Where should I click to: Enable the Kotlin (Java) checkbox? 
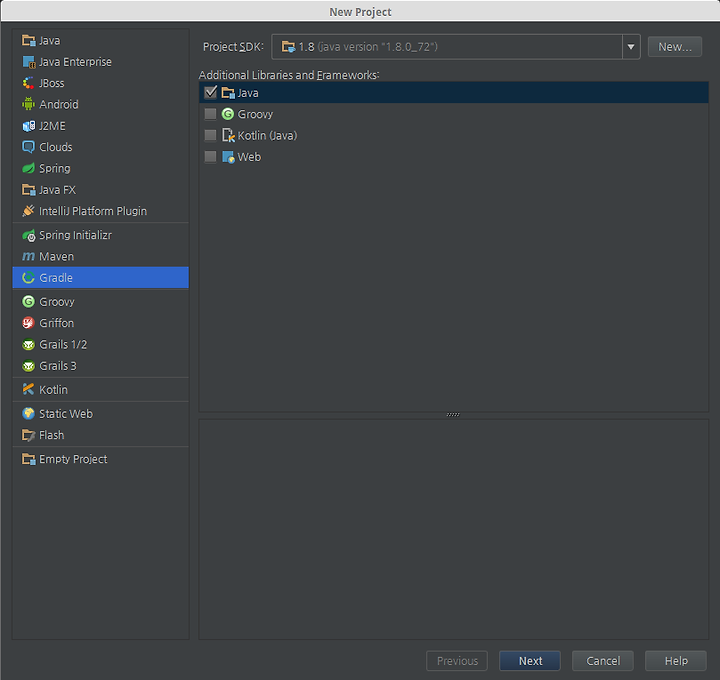pyautogui.click(x=210, y=135)
